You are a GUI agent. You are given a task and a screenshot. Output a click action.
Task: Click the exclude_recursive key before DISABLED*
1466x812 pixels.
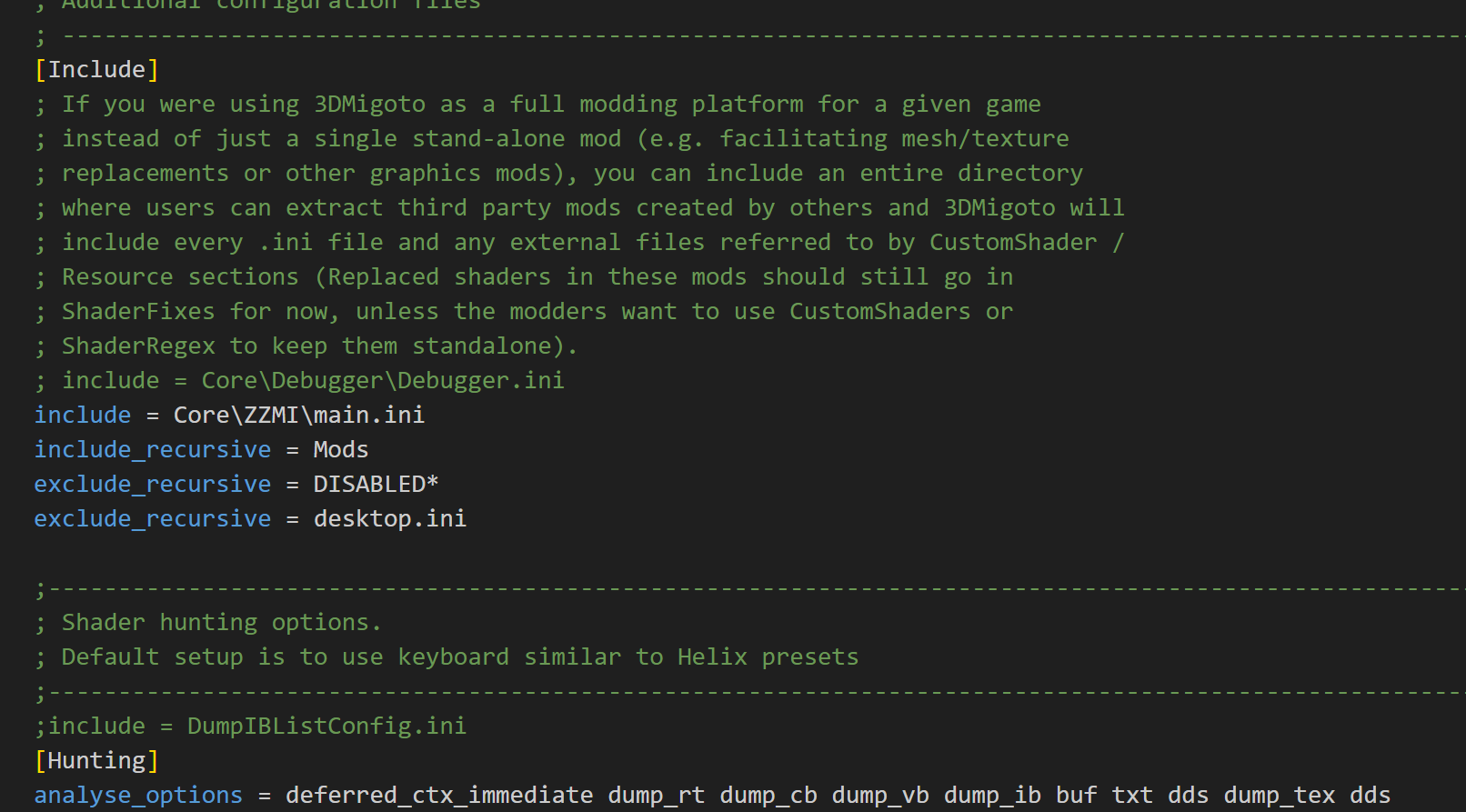pyautogui.click(x=152, y=485)
